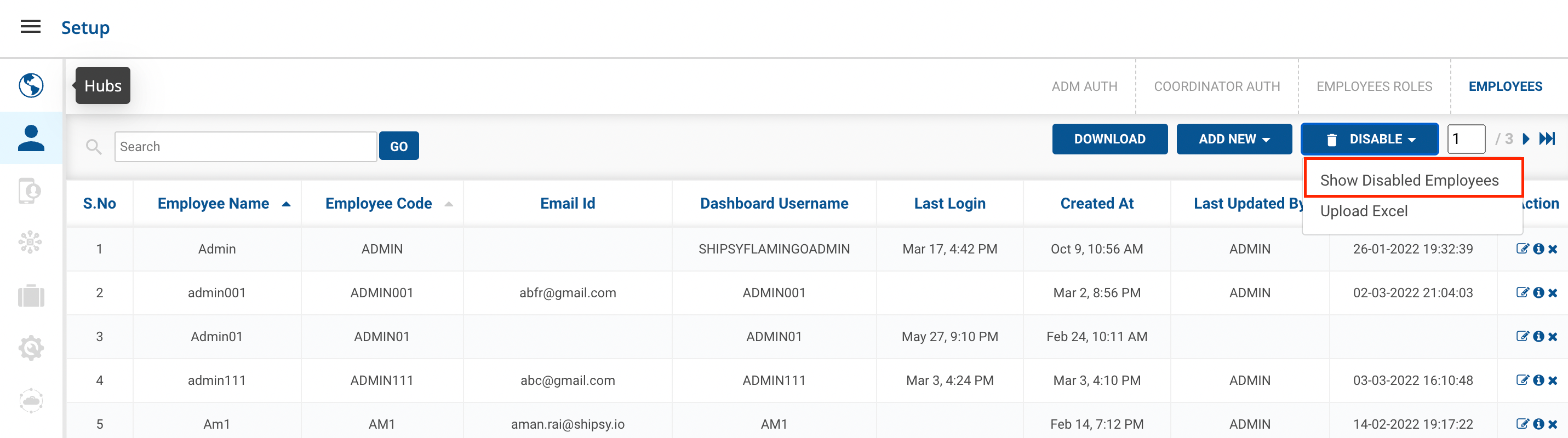The image size is (1568, 438).
Task: Open the Hubs globe sidebar icon
Action: (31, 85)
